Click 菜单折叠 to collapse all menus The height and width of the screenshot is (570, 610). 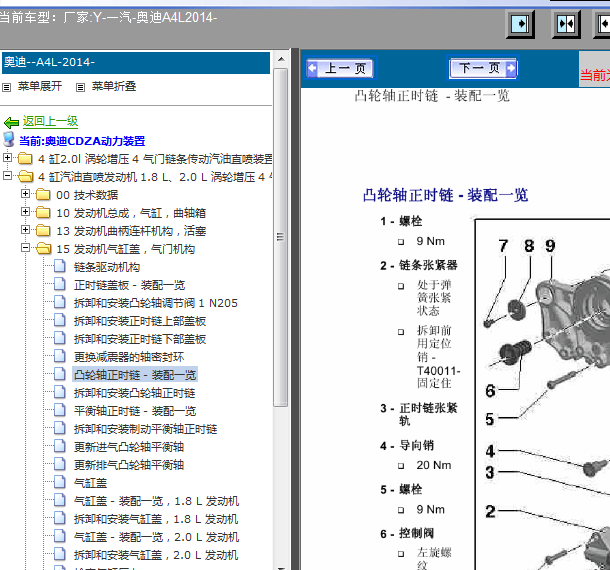pos(114,86)
